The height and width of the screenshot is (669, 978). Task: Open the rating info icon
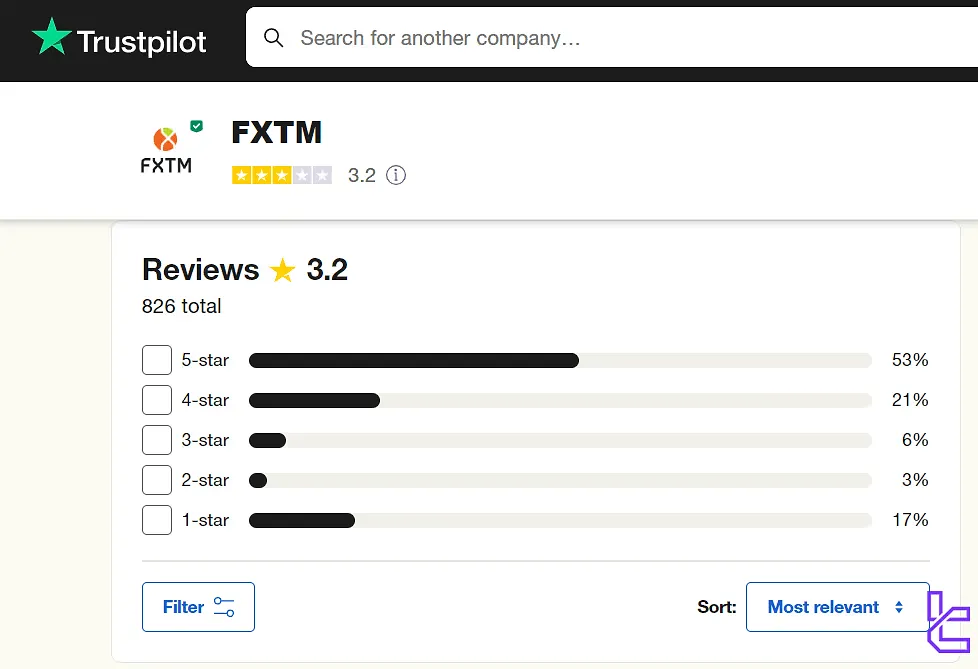click(x=396, y=176)
